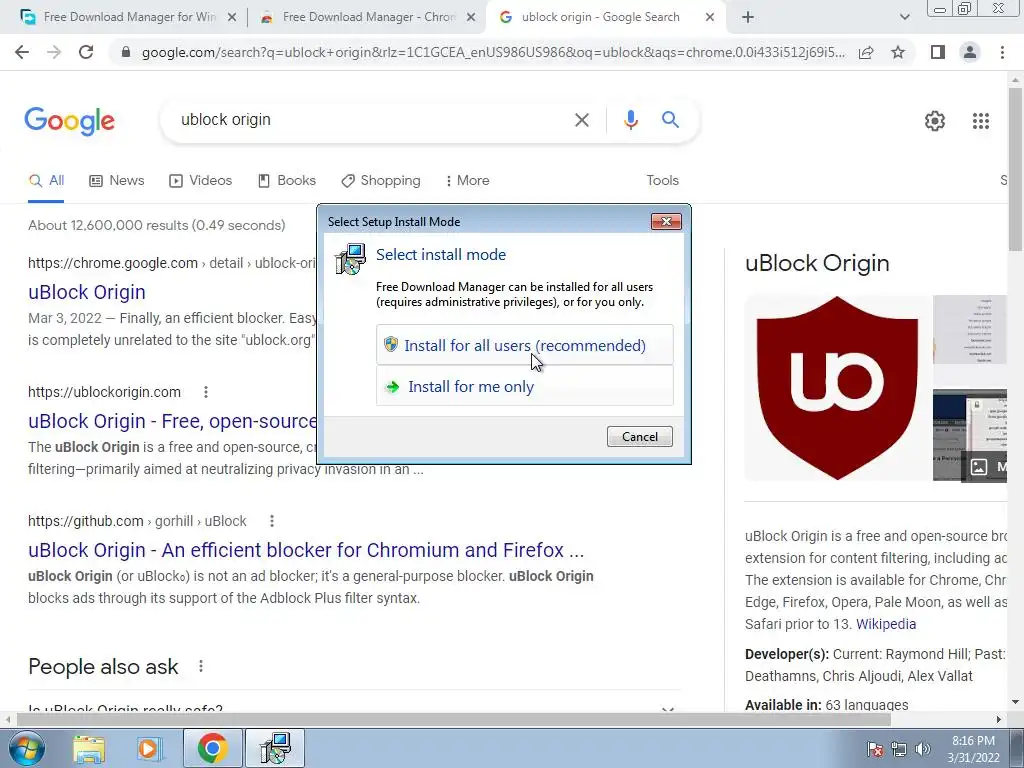Open the tab search dropdown arrow
The image size is (1024, 768).
tap(904, 18)
